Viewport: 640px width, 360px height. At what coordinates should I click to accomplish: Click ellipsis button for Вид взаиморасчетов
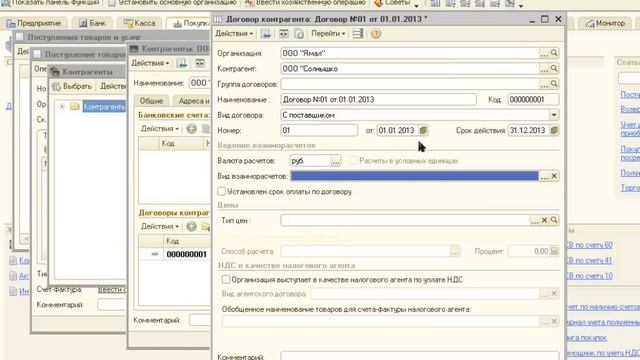[544, 176]
